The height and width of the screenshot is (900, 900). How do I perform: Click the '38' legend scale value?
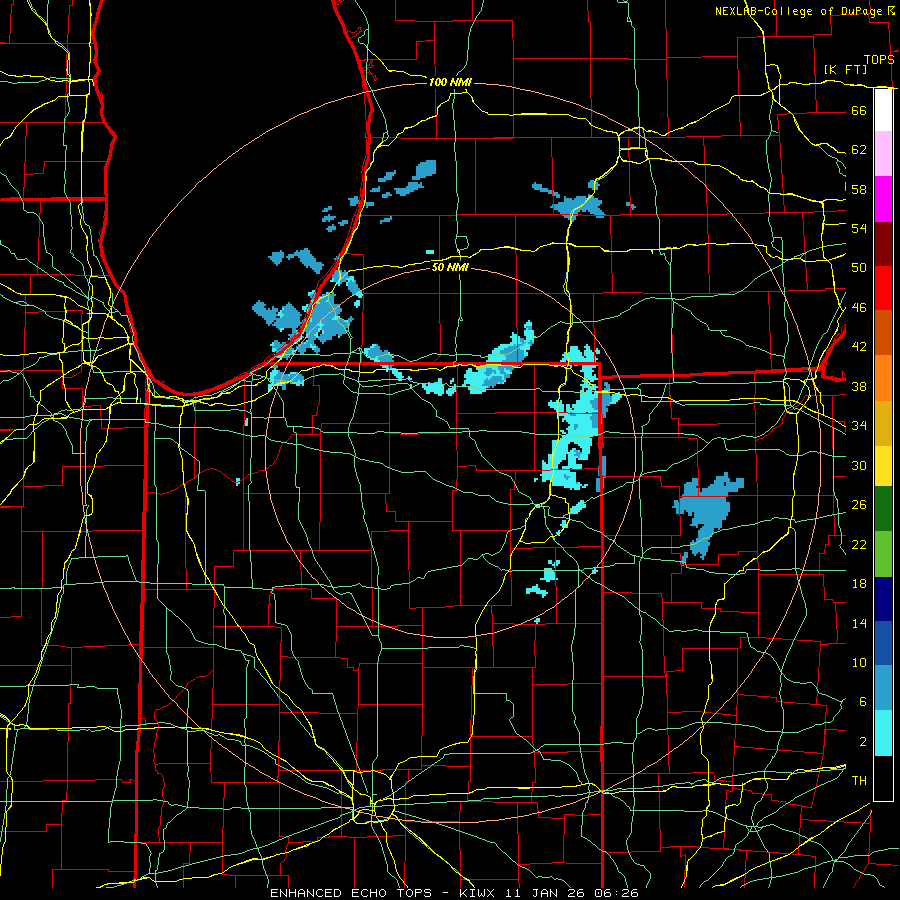pos(859,387)
